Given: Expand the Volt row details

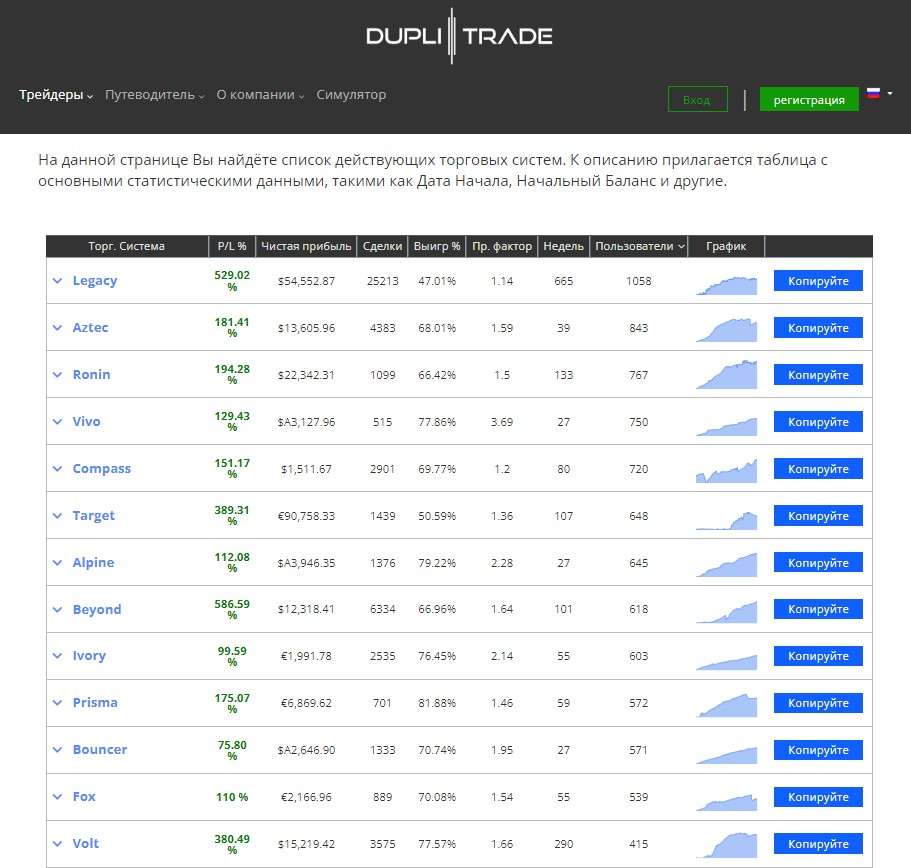Looking at the screenshot, I should (x=58, y=844).
